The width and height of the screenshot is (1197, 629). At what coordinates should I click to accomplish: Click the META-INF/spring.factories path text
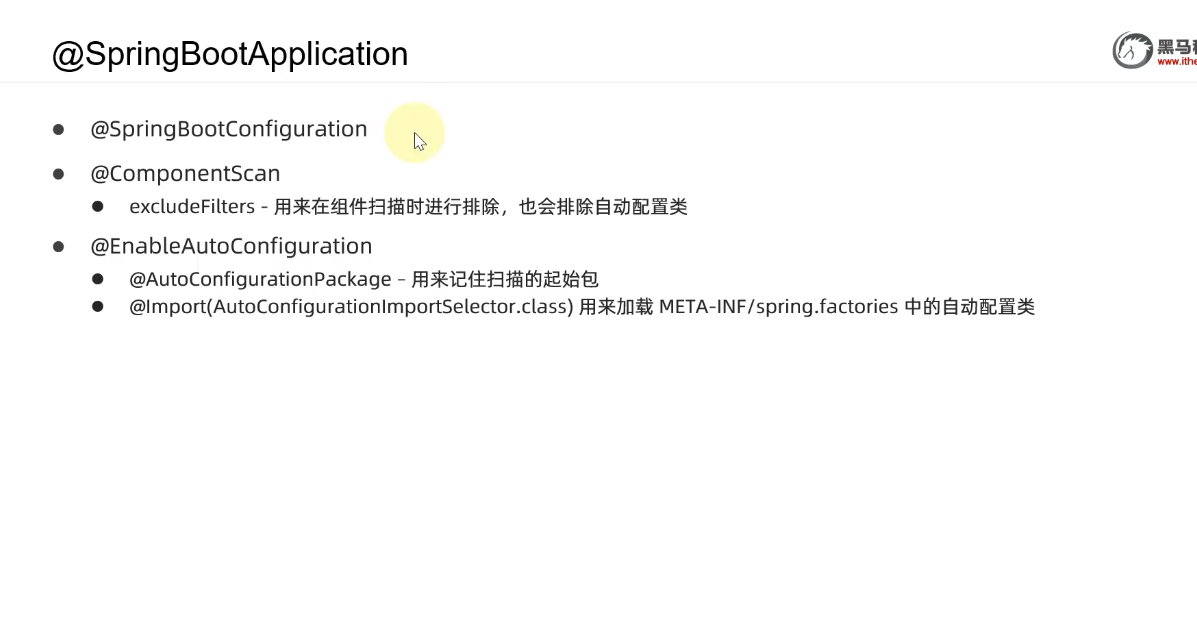coord(778,307)
